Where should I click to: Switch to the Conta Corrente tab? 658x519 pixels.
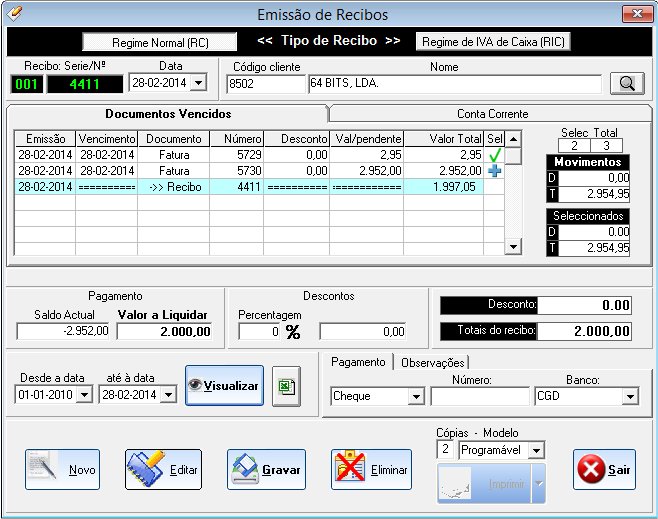pos(492,114)
